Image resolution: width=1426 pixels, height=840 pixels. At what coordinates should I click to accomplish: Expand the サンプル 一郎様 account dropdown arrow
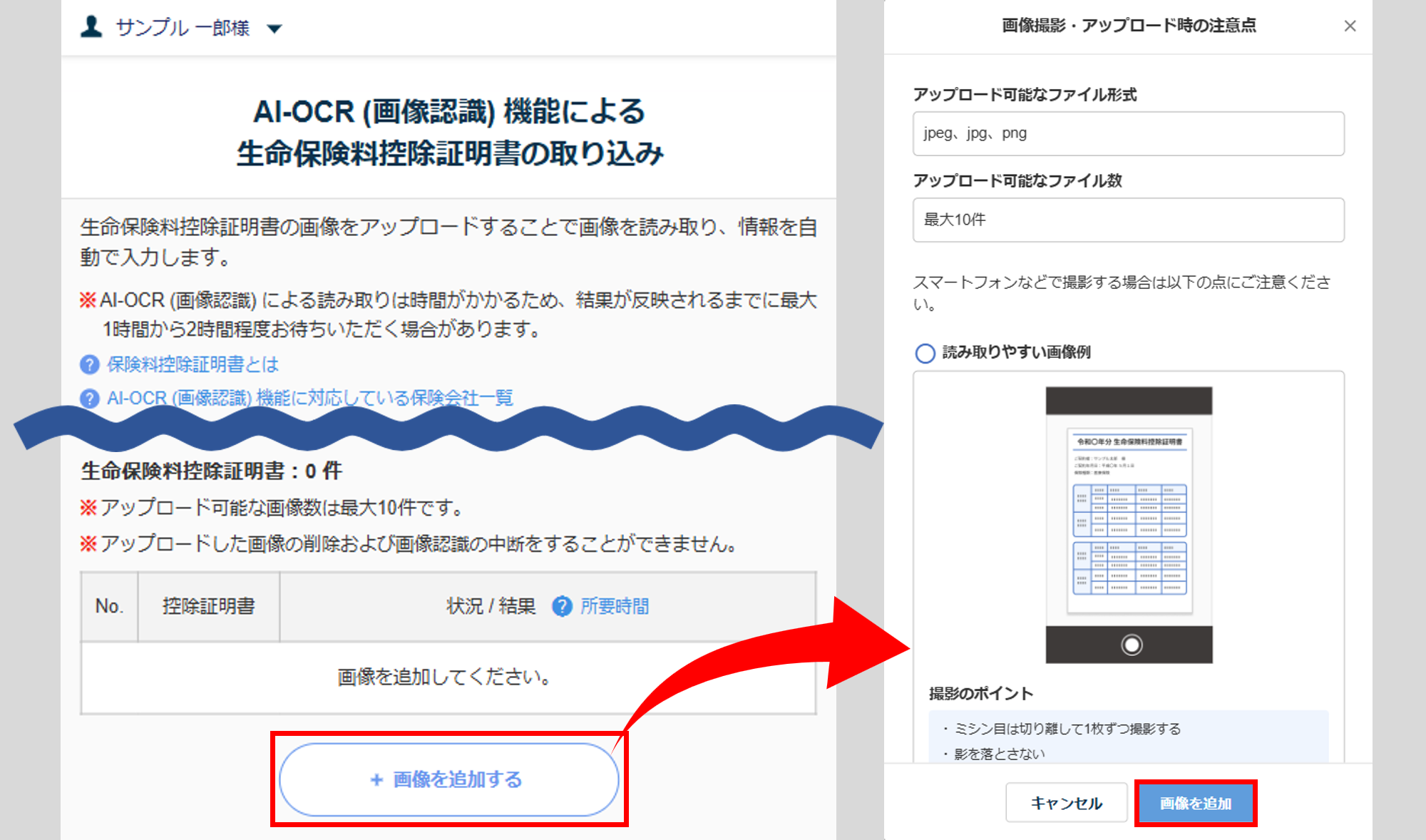(275, 29)
